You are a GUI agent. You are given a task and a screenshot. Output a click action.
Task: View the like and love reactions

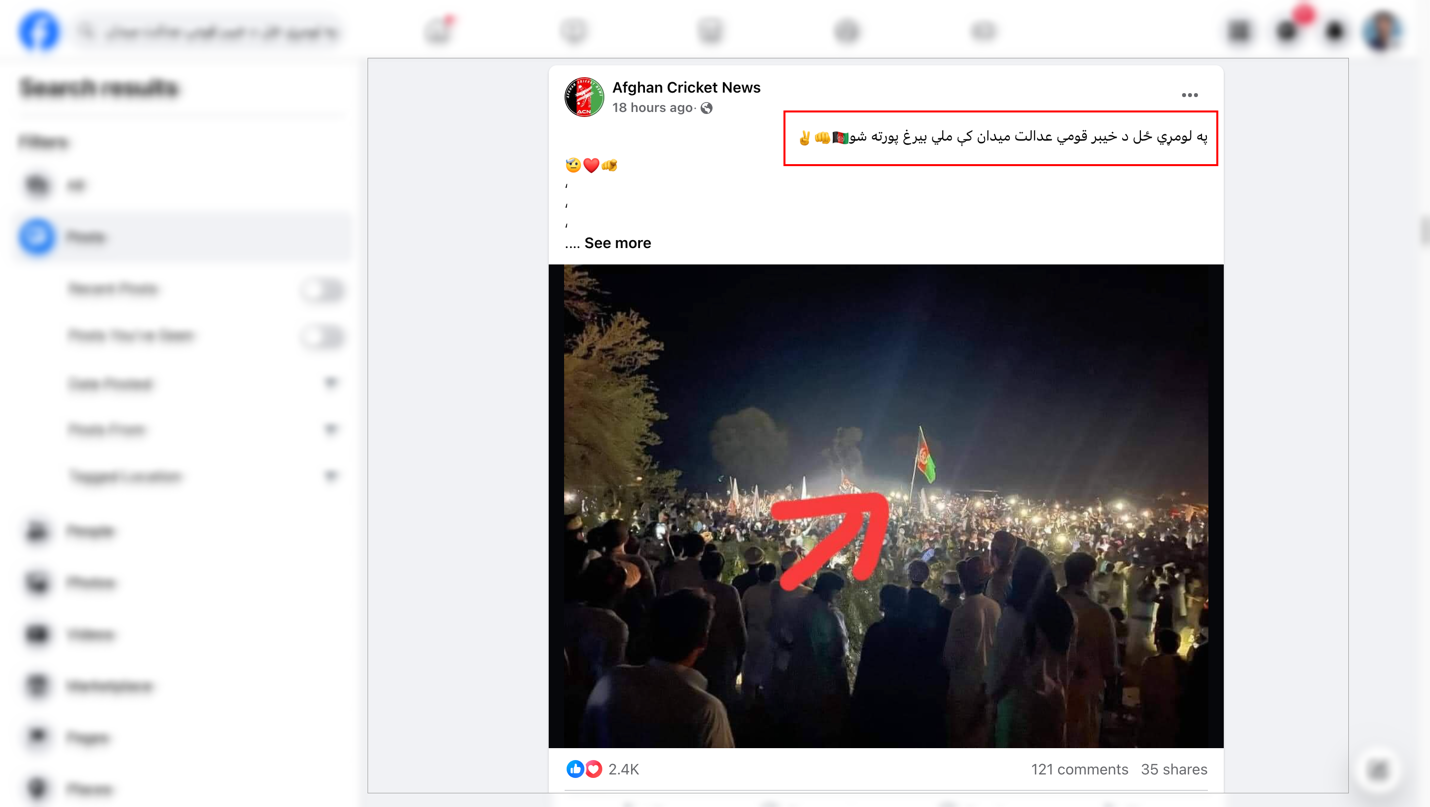tap(584, 769)
